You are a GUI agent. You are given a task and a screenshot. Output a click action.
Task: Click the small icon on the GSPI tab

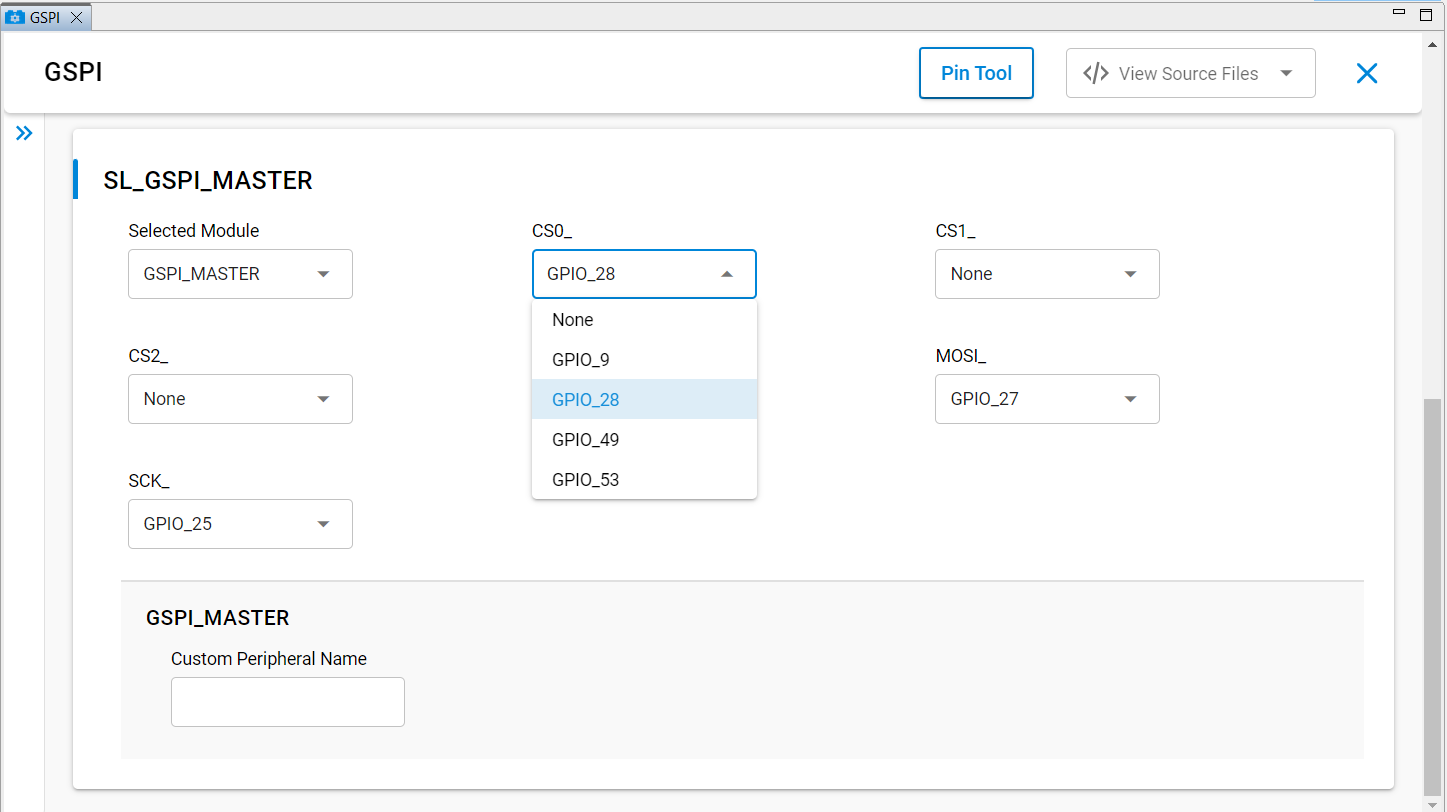point(14,16)
